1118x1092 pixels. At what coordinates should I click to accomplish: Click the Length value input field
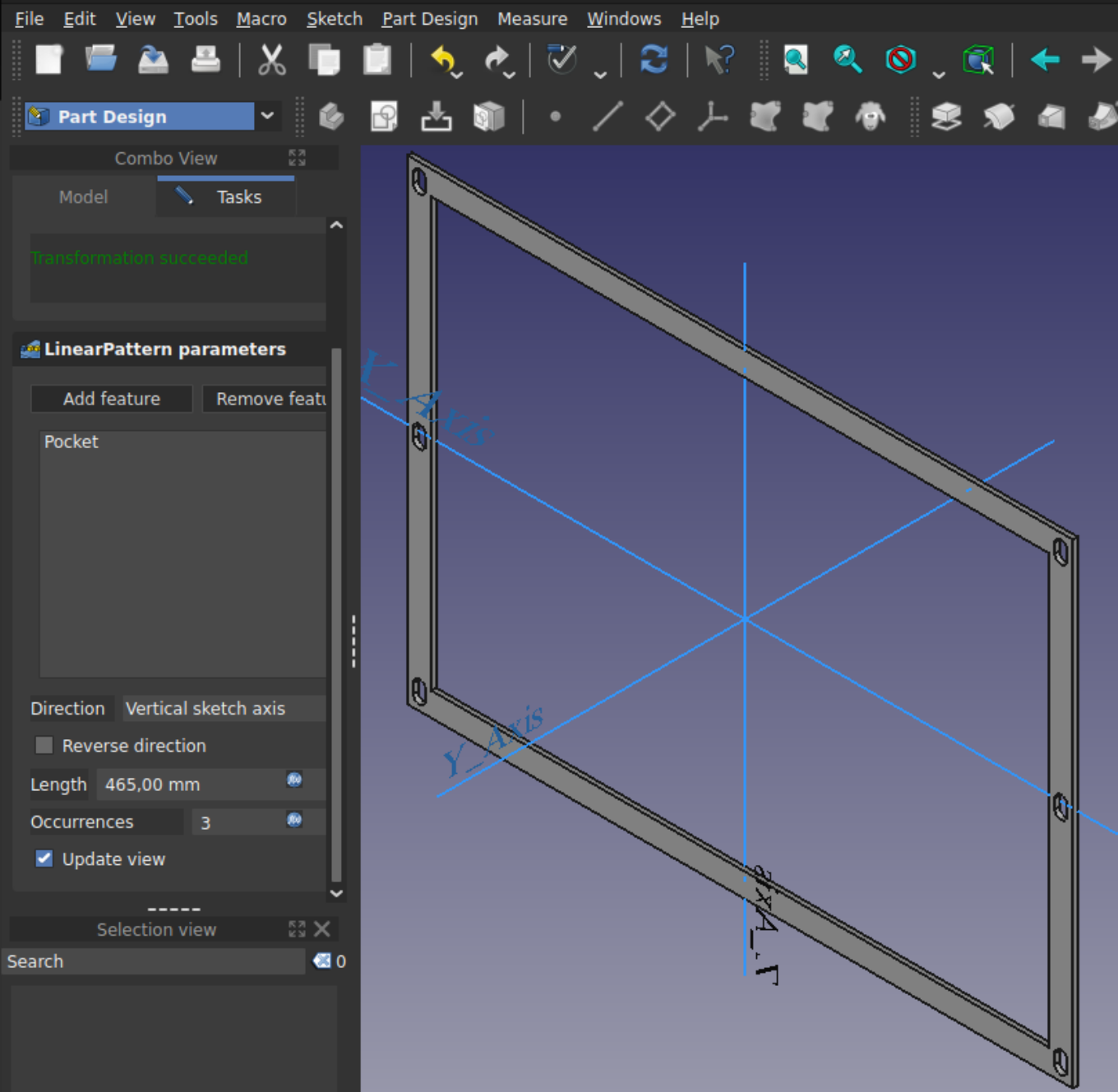coord(189,784)
